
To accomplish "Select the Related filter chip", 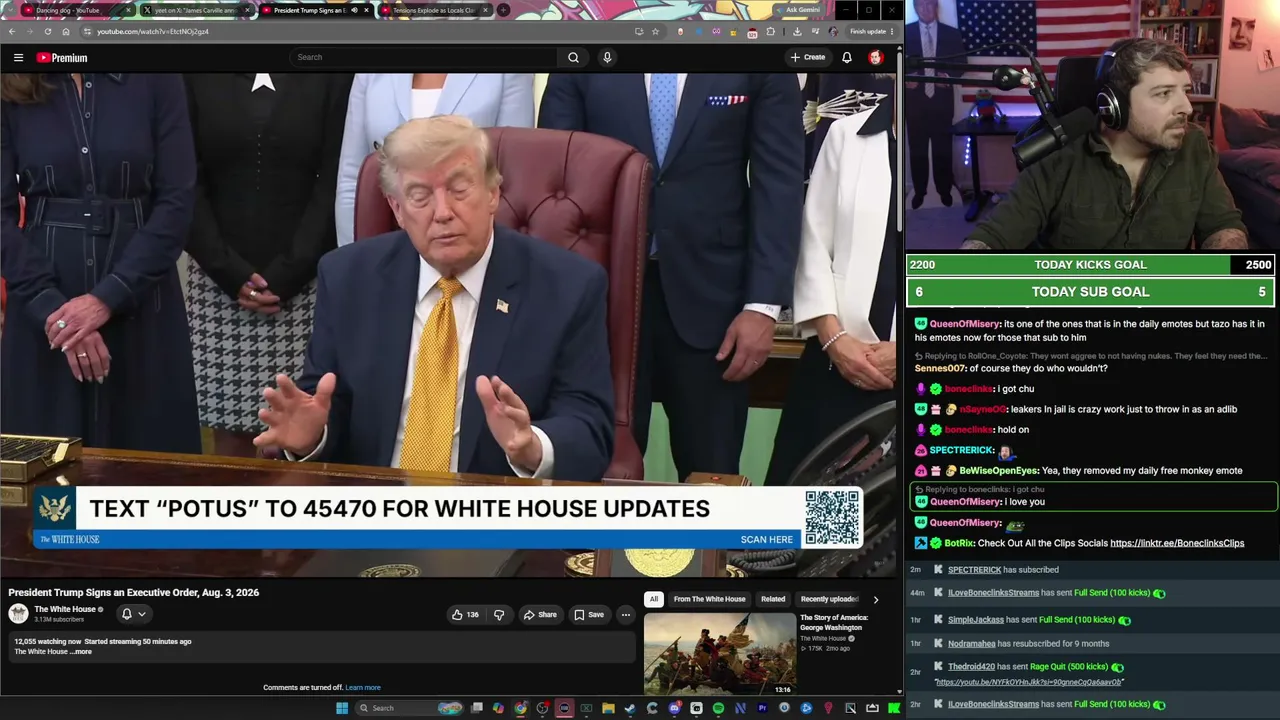I will [x=773, y=599].
